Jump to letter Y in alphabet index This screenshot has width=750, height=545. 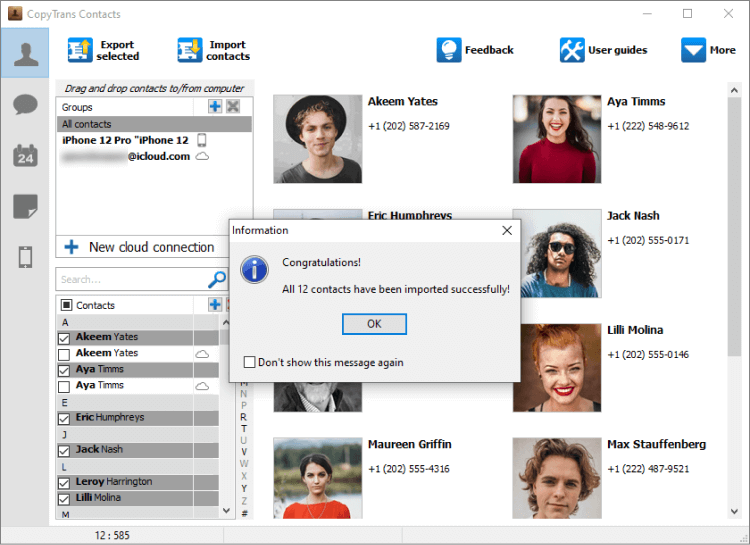tap(243, 489)
